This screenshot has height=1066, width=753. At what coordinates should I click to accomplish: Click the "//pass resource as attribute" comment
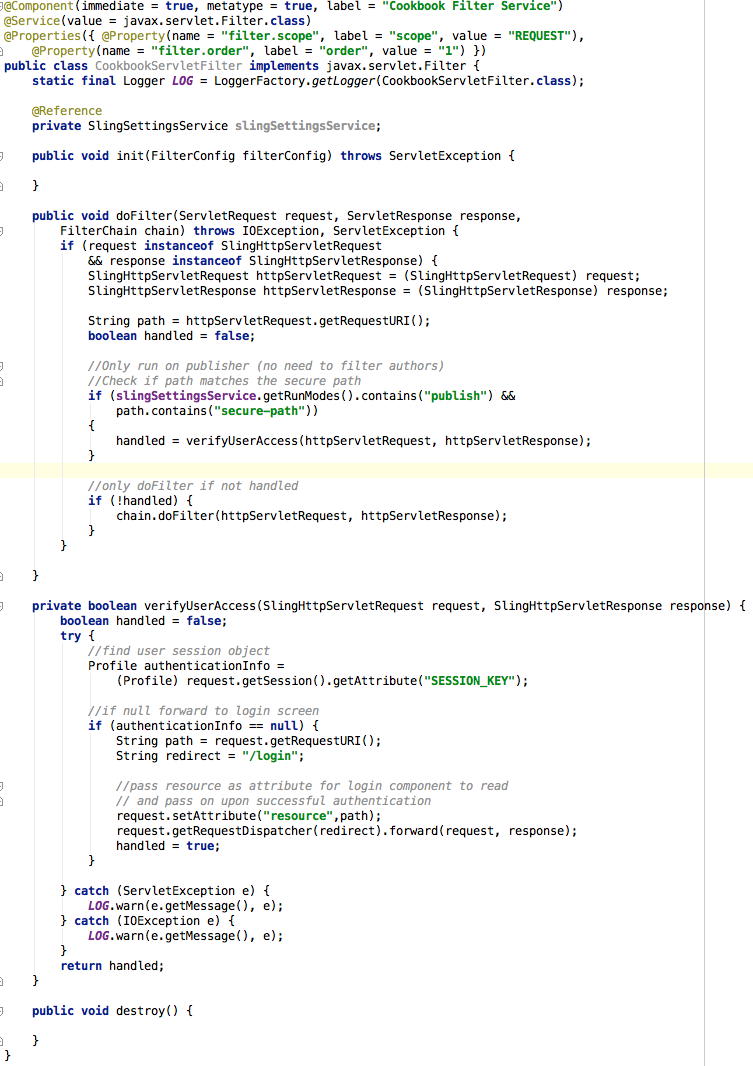click(312, 785)
